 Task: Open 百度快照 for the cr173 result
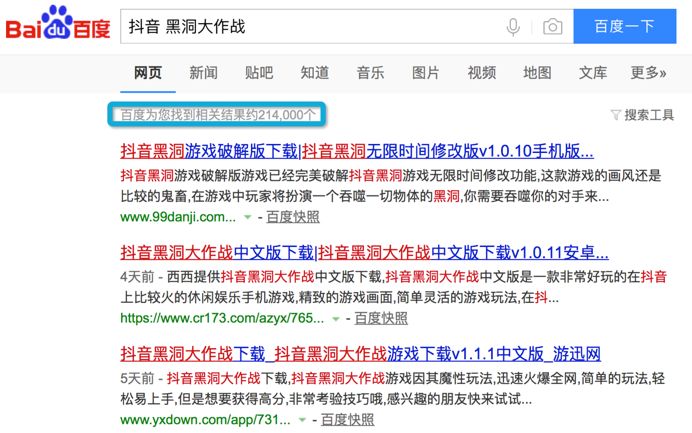381,319
